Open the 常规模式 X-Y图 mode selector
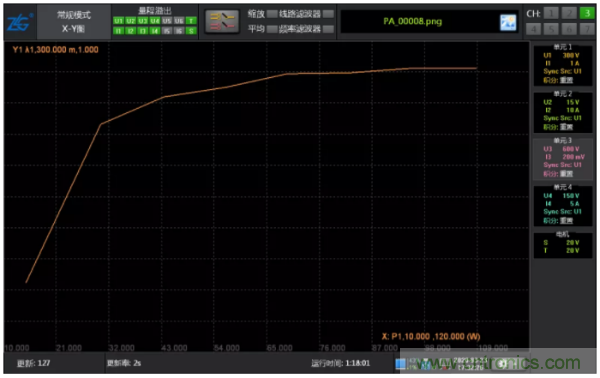The width and height of the screenshot is (600, 378). click(74, 22)
